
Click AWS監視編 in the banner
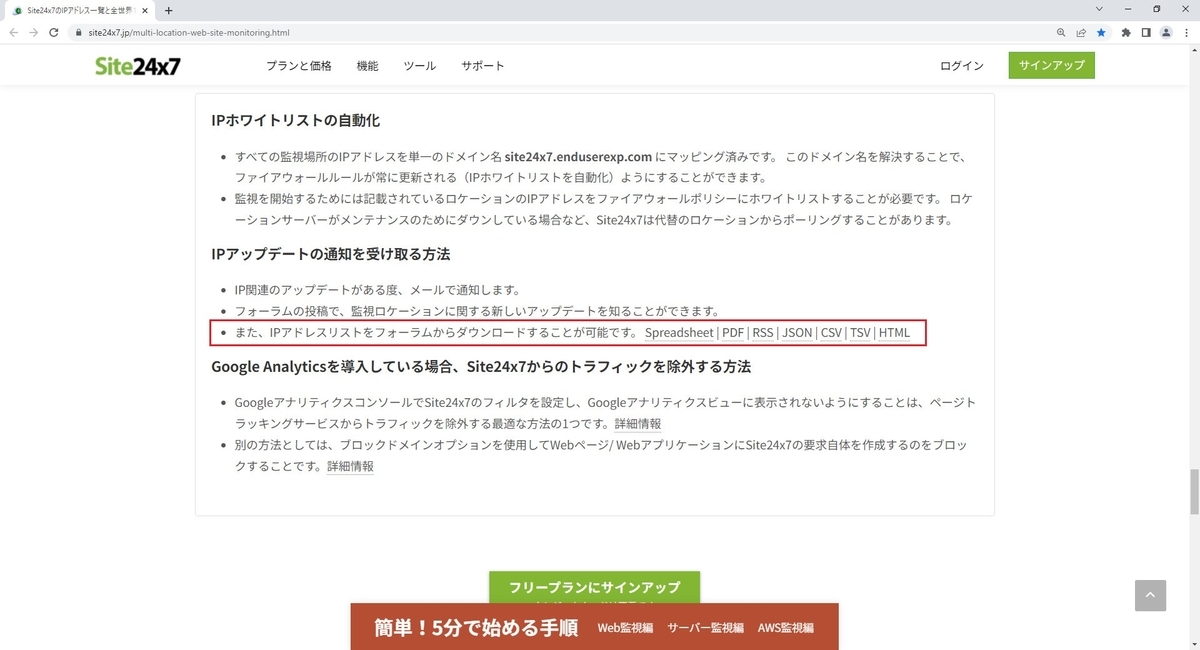coord(786,628)
